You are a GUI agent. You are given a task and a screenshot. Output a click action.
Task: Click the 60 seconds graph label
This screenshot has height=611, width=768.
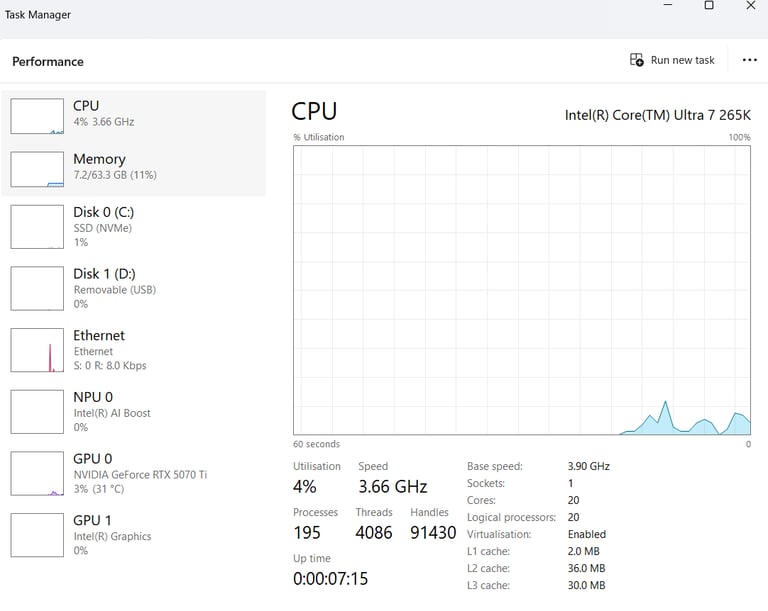click(x=316, y=444)
